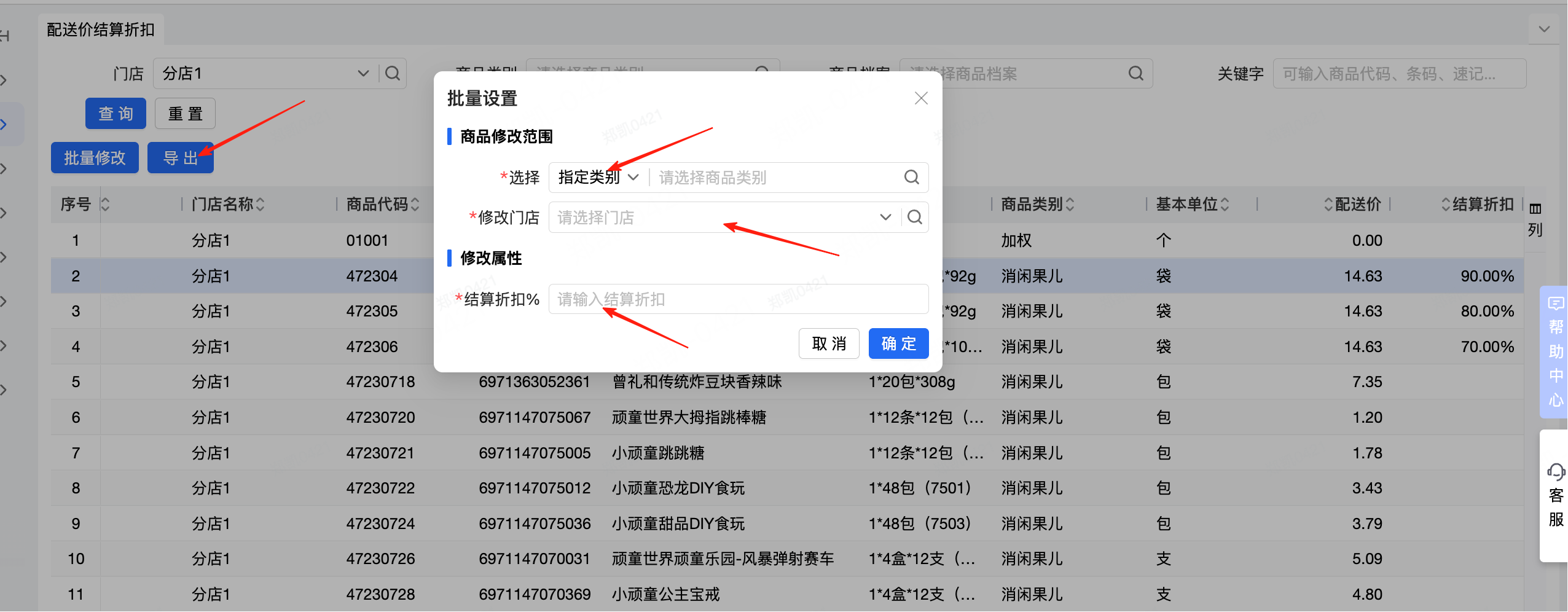Click search icon in 商品档案 field

pos(1136,74)
